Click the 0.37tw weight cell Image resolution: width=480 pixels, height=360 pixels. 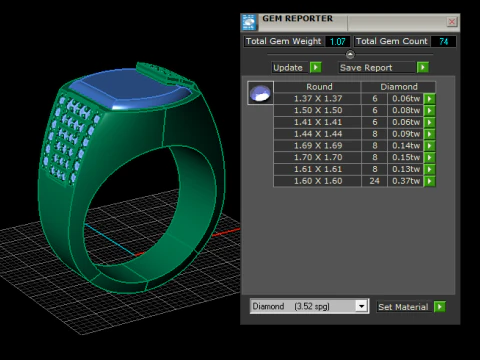(406, 181)
